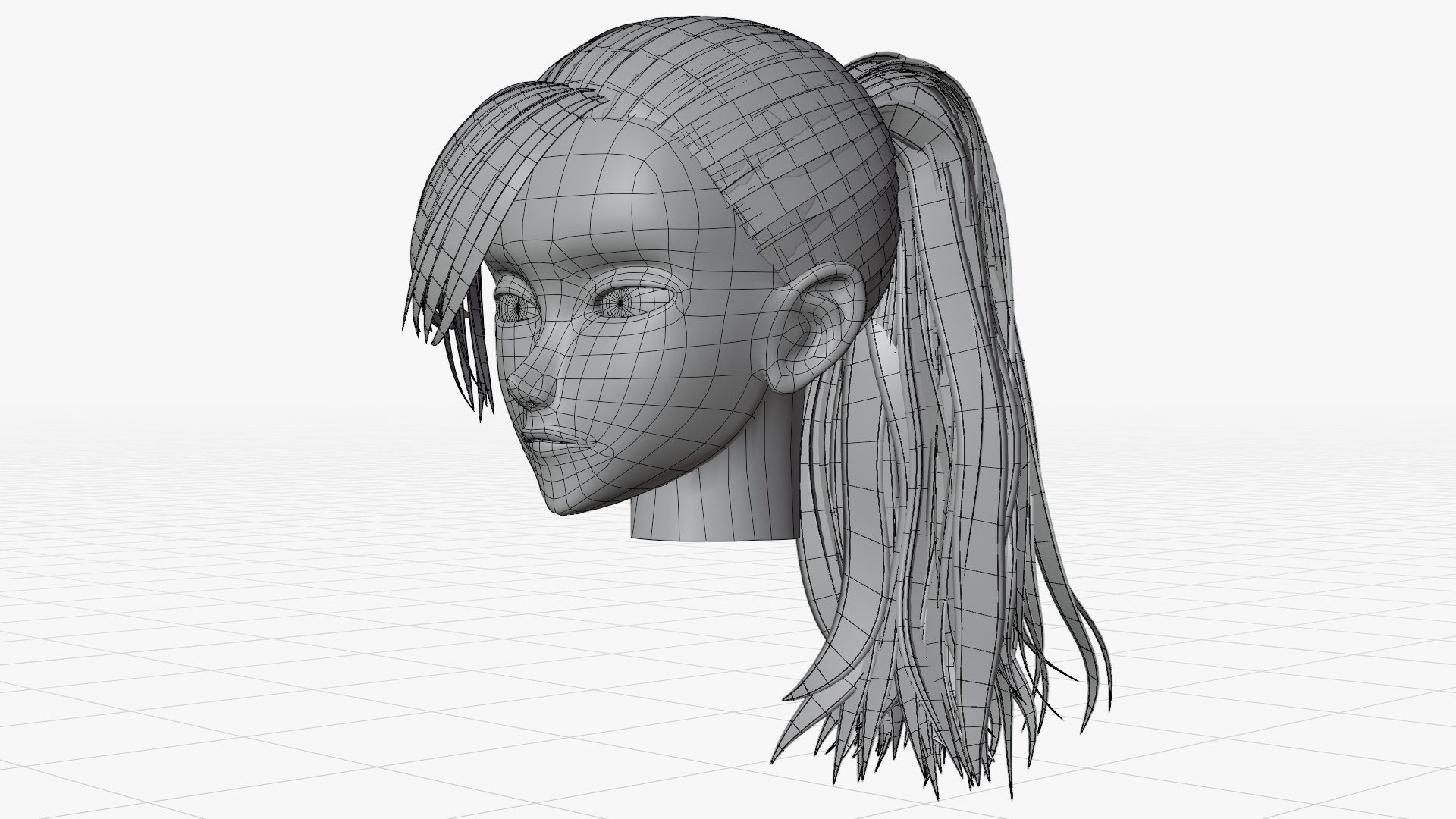The height and width of the screenshot is (819, 1456).
Task: Click the model's left eye iris
Action: pyautogui.click(x=620, y=303)
